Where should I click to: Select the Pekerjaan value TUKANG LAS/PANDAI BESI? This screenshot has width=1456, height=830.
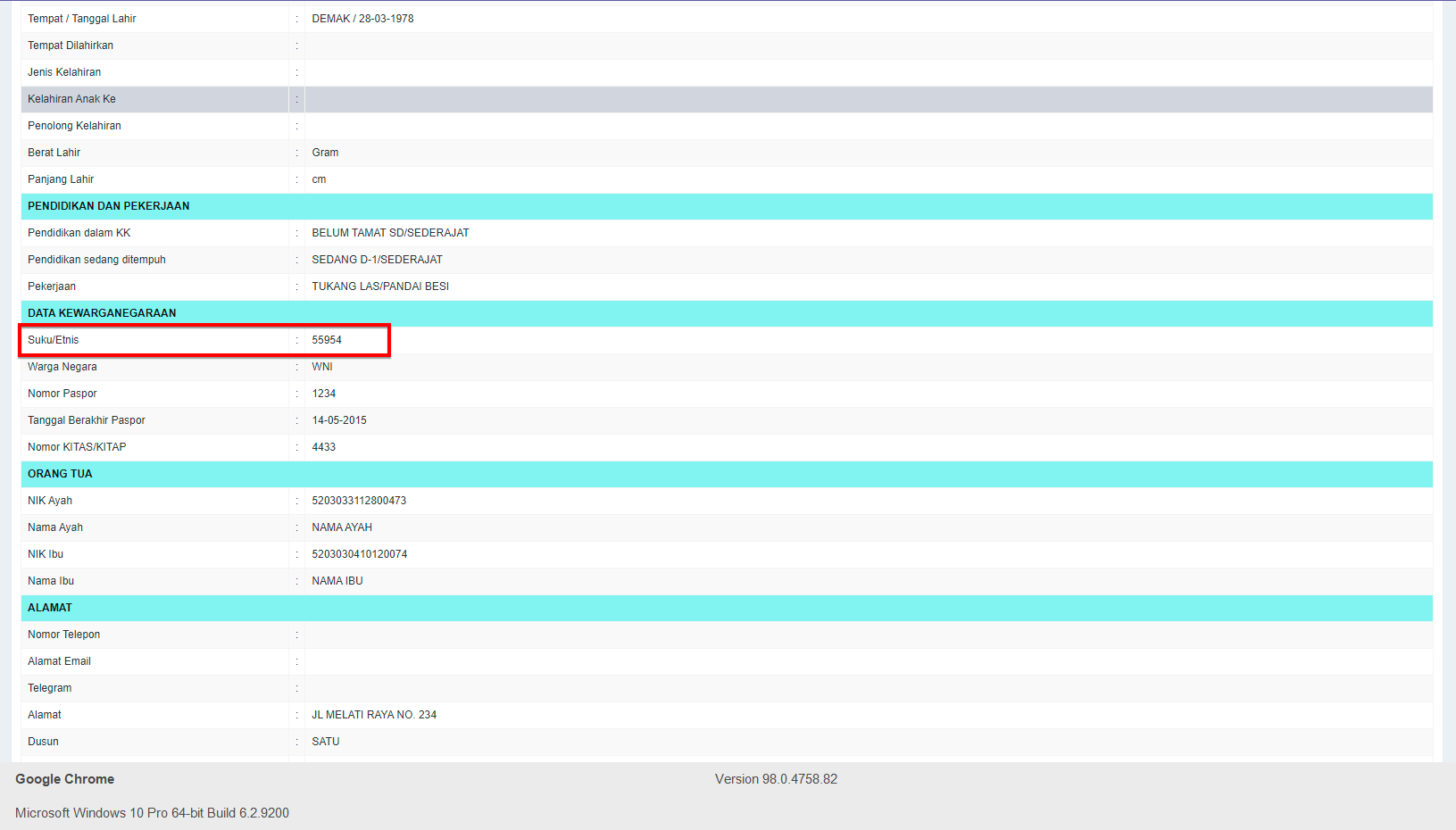(x=379, y=286)
